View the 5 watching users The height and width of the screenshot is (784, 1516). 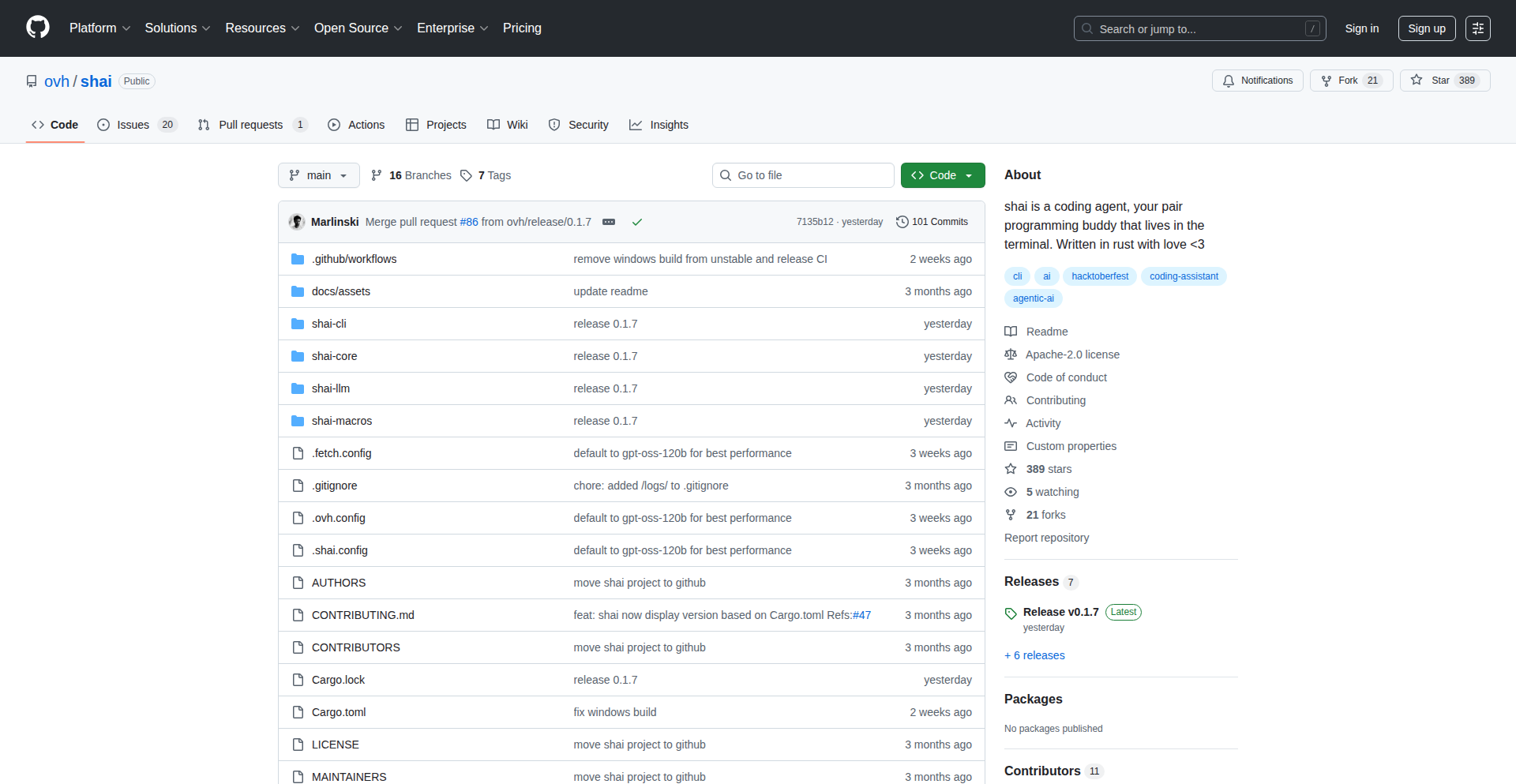click(1042, 492)
